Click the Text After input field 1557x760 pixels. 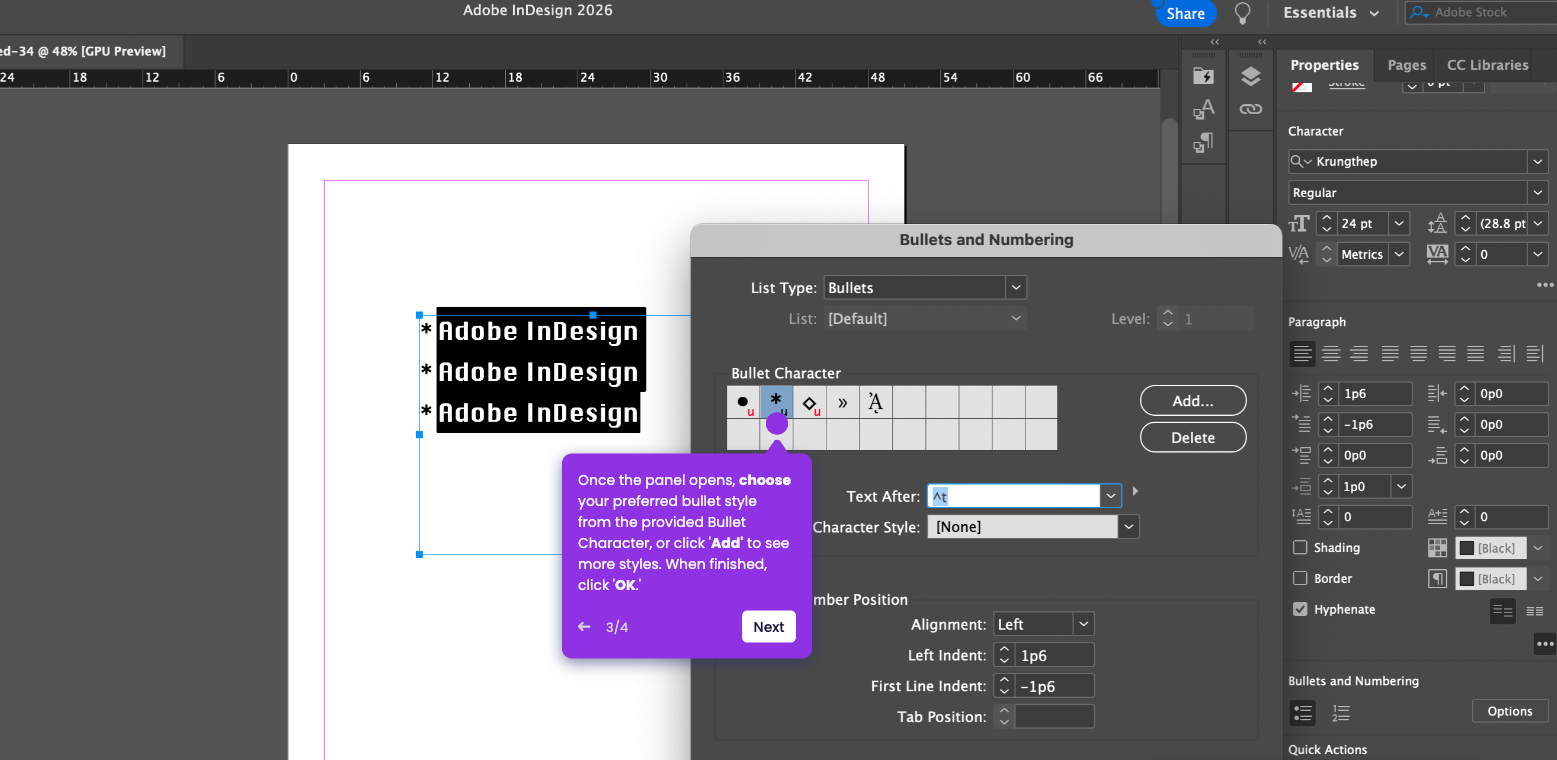pyautogui.click(x=1013, y=496)
